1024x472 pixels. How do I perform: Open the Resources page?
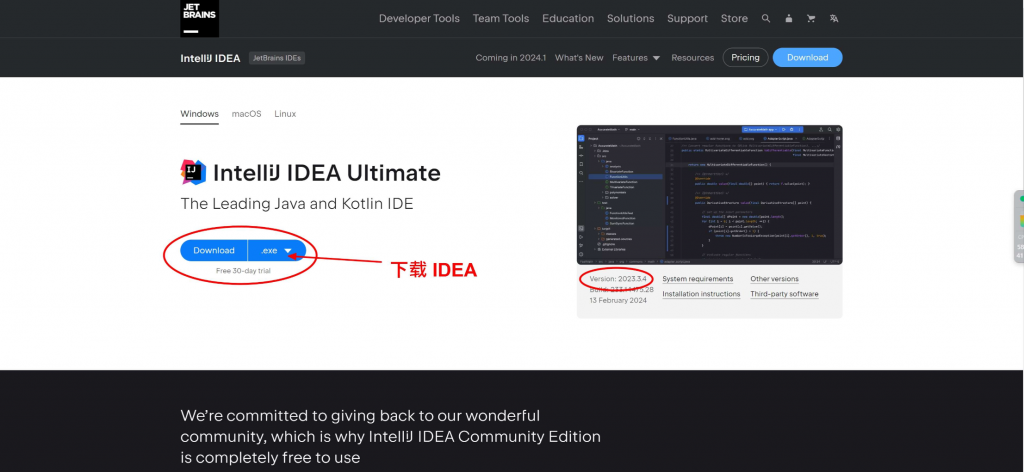tap(693, 57)
